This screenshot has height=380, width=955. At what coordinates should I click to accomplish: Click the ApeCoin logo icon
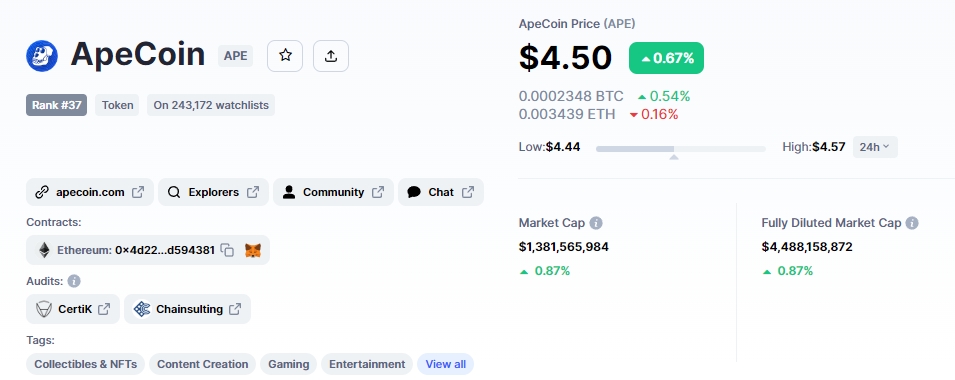(x=42, y=56)
